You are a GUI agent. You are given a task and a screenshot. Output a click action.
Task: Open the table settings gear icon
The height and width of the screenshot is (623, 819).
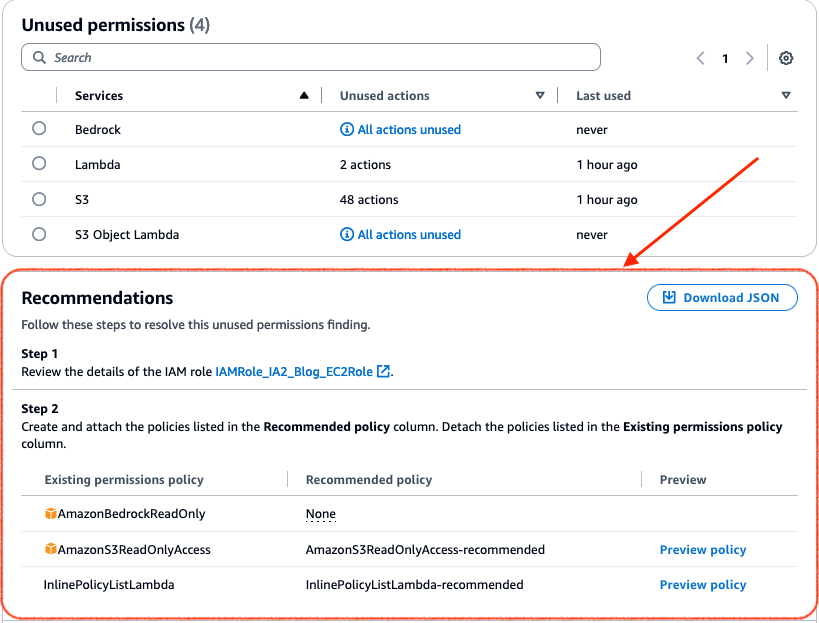[786, 58]
